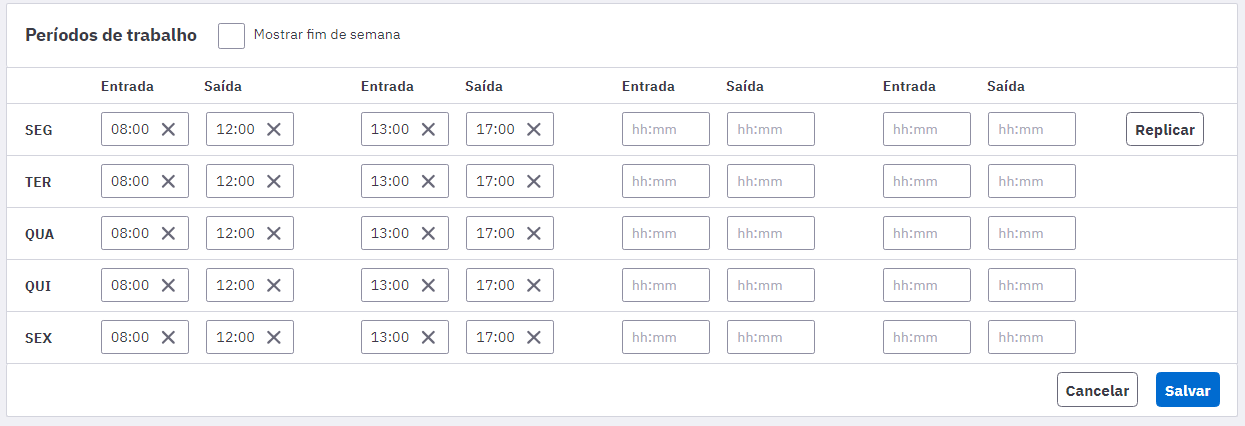Focus QUI fourth Saída empty time field
Screen dimensions: 1245x426
coord(1032,285)
